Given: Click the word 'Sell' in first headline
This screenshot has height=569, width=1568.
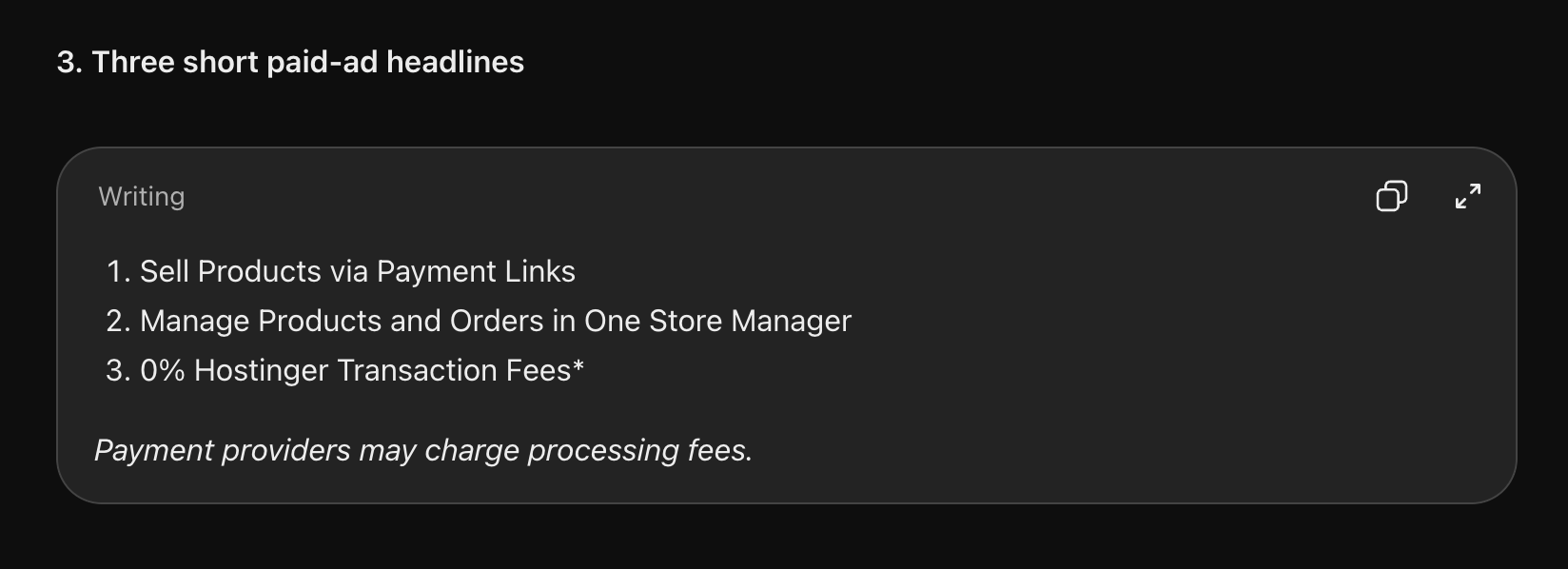Looking at the screenshot, I should coord(165,271).
